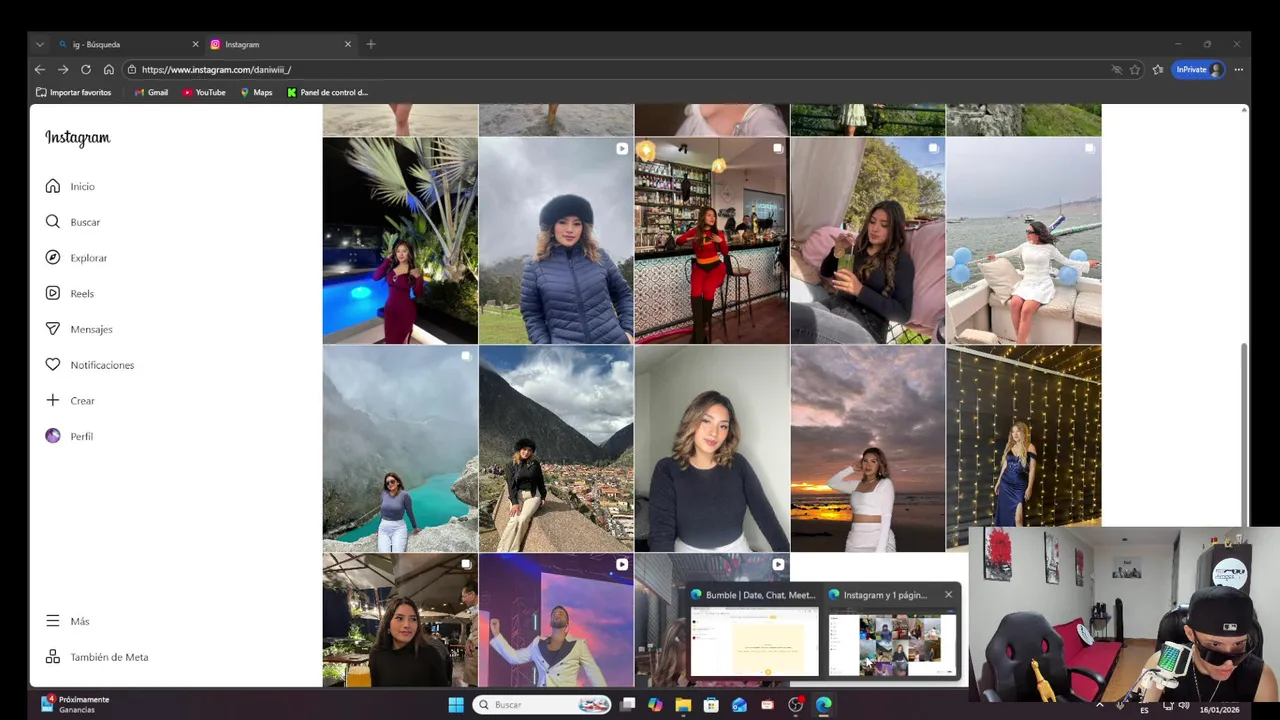Open tracking prevention eye icon

coord(1116,70)
